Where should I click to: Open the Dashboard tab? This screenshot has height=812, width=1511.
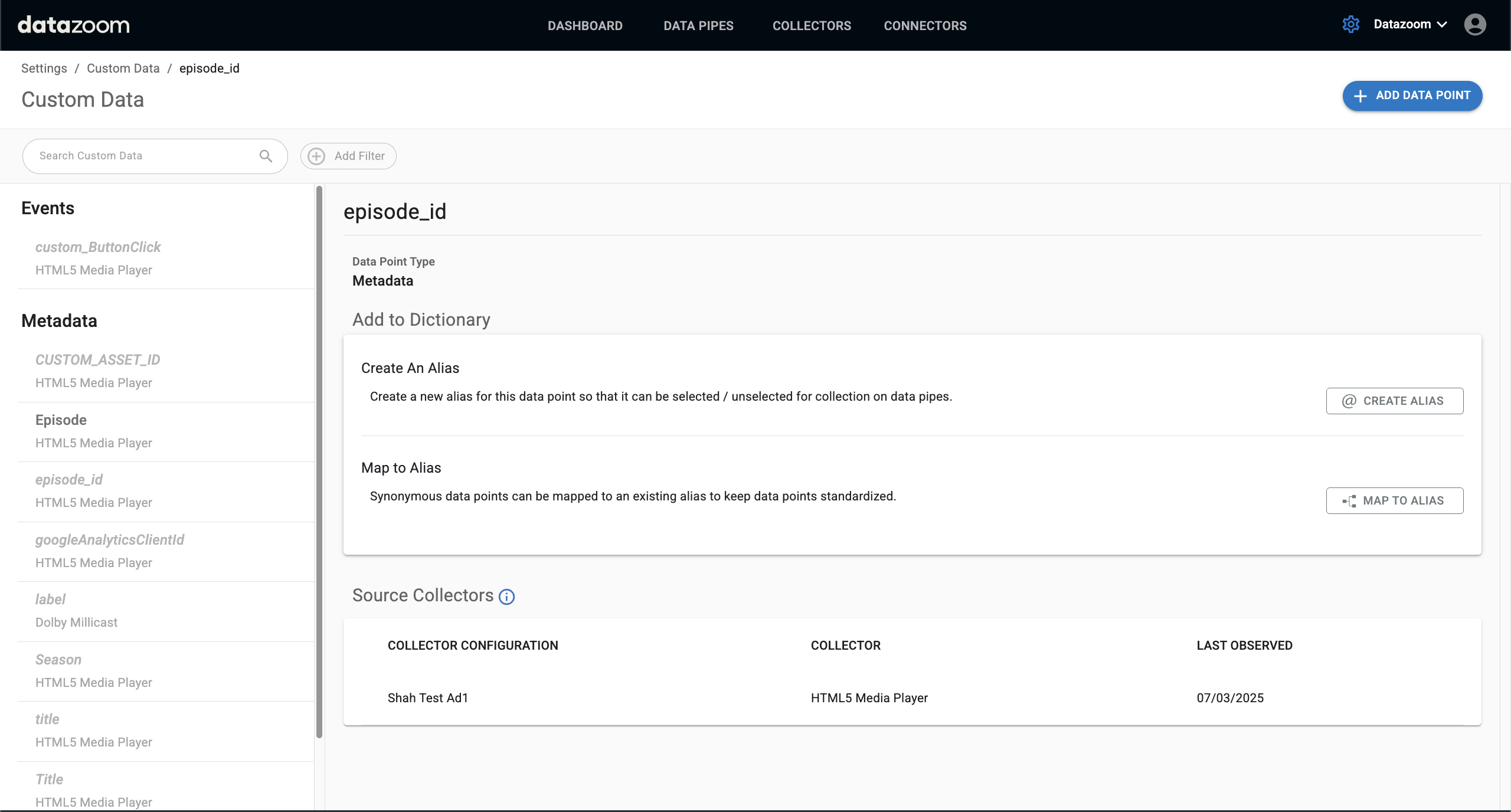pos(585,26)
